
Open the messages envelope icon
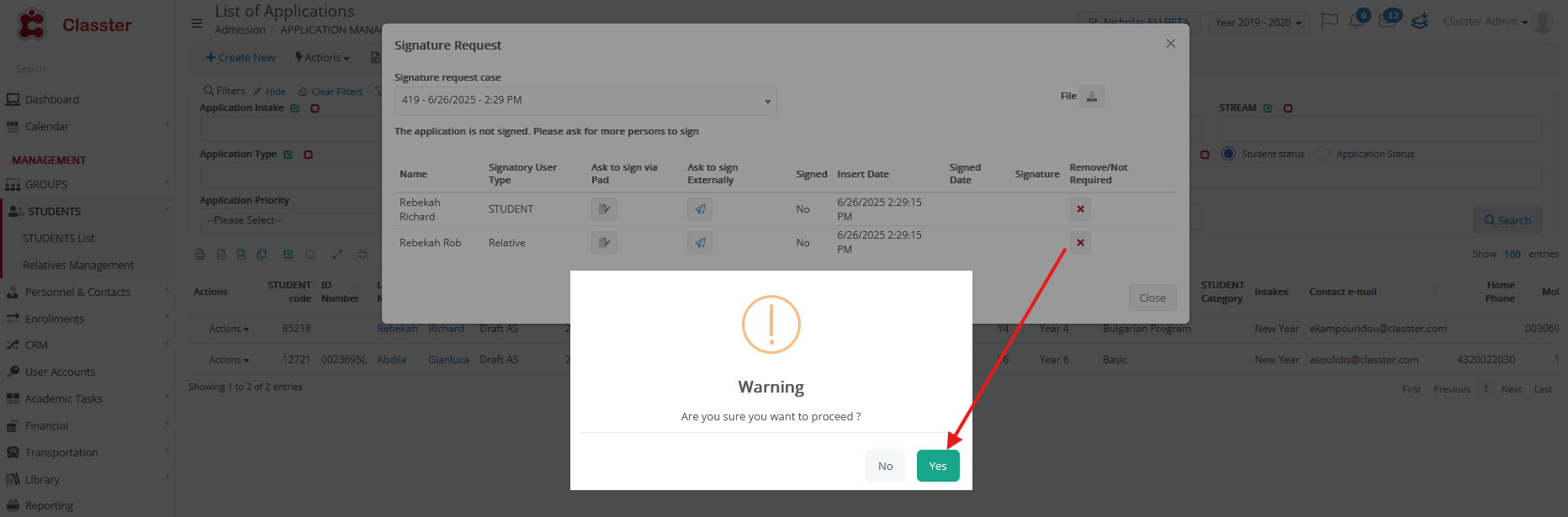(x=1387, y=22)
